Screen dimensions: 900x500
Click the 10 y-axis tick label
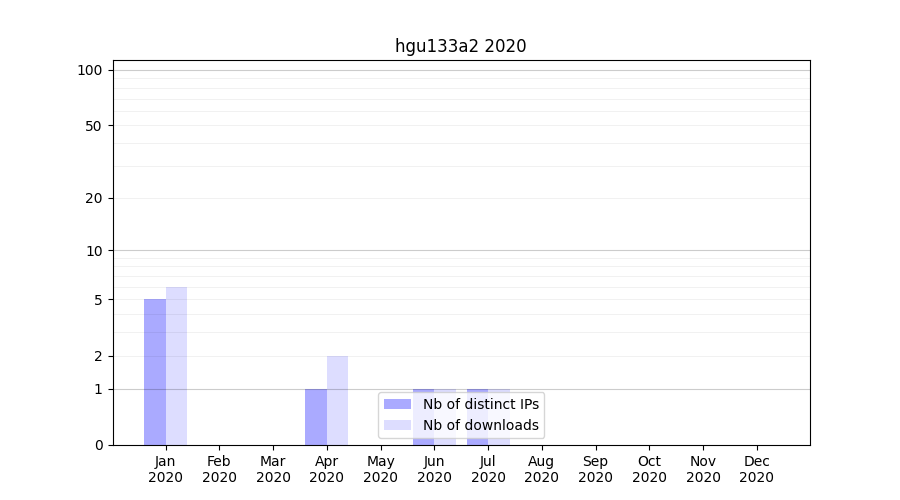(x=94, y=251)
